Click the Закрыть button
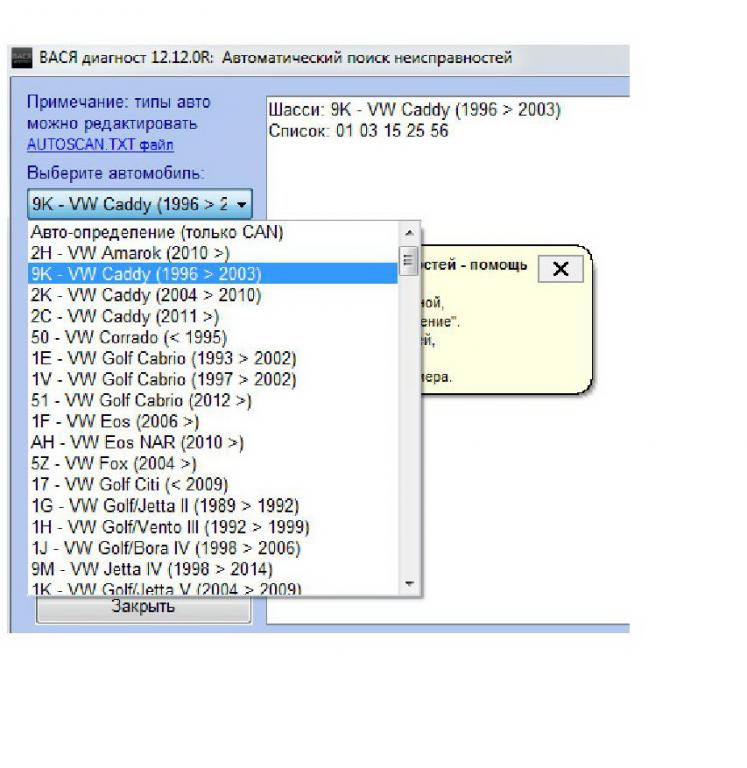Screen dimensions: 747x768 click(144, 607)
